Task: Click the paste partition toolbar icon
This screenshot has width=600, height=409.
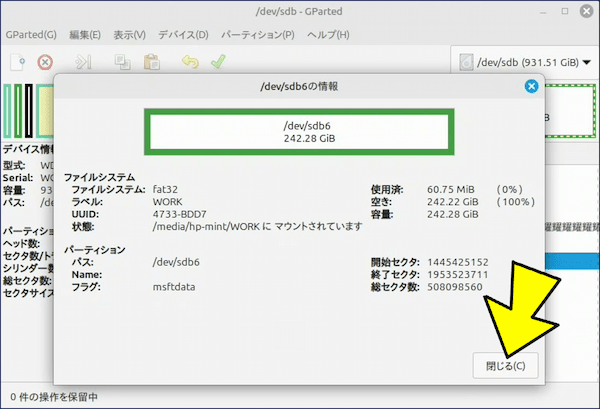Action: pos(151,62)
